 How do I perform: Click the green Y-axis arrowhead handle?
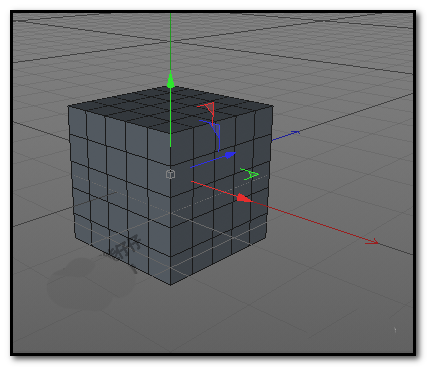[171, 80]
